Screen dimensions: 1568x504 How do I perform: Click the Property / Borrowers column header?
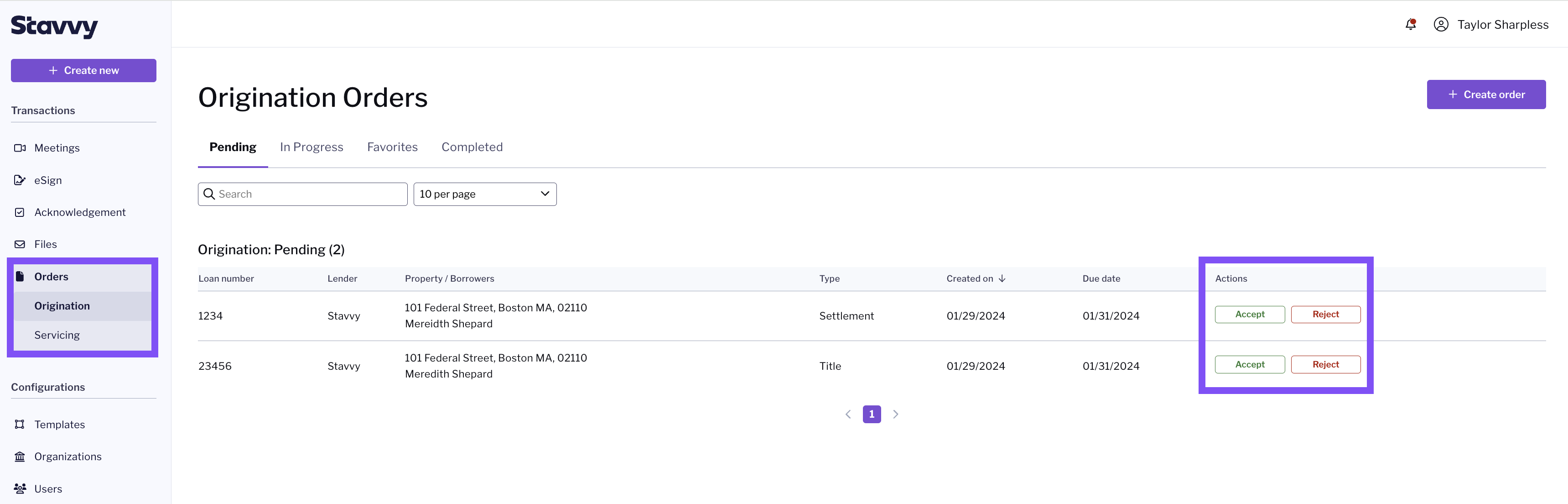449,278
